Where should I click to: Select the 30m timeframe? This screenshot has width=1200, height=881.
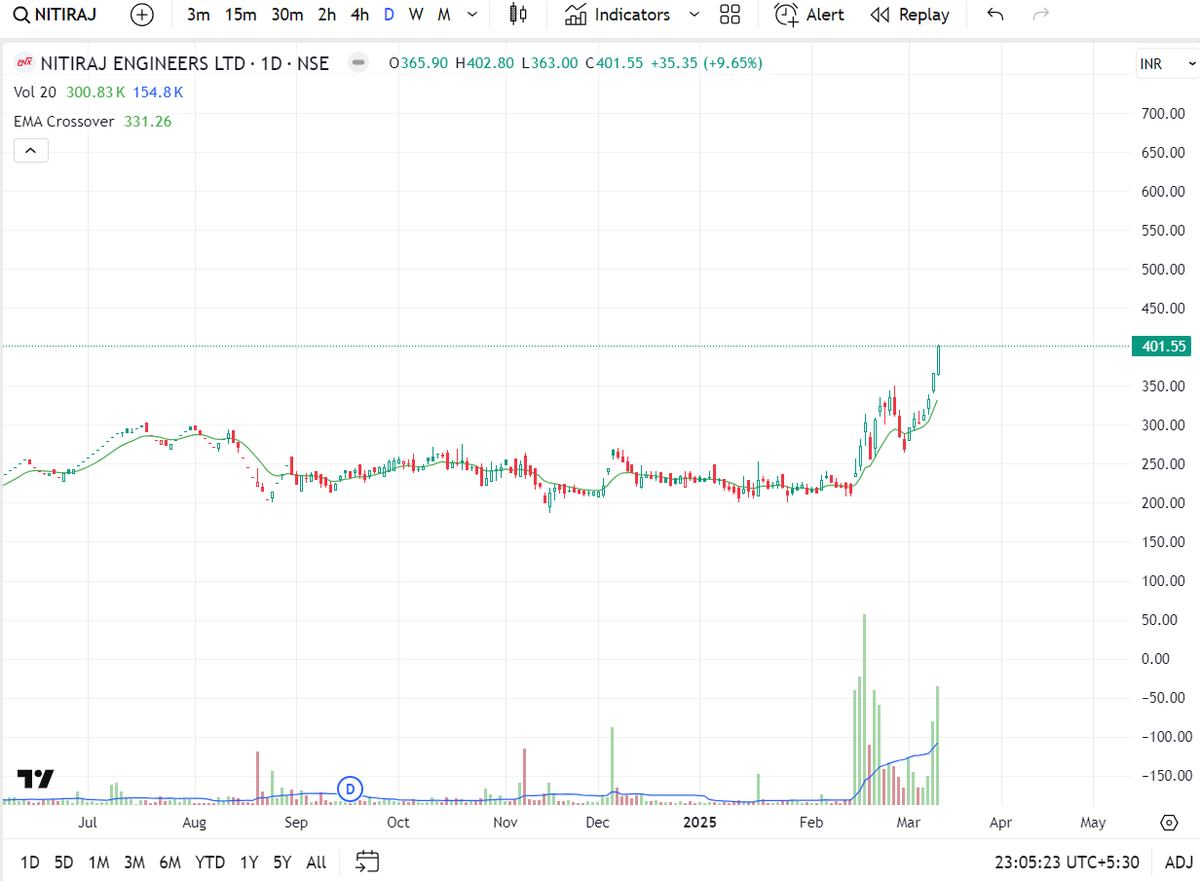[x=287, y=15]
